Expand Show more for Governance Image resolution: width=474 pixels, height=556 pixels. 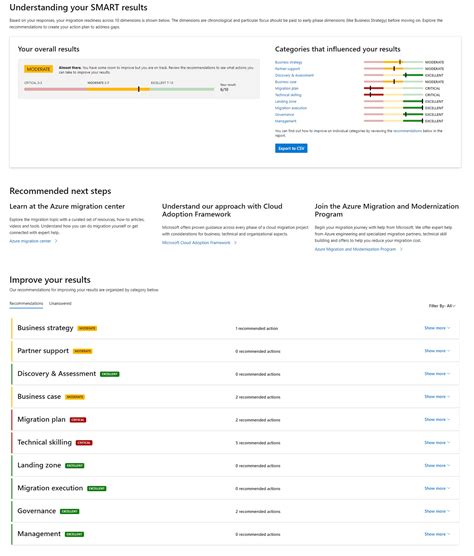pos(437,511)
